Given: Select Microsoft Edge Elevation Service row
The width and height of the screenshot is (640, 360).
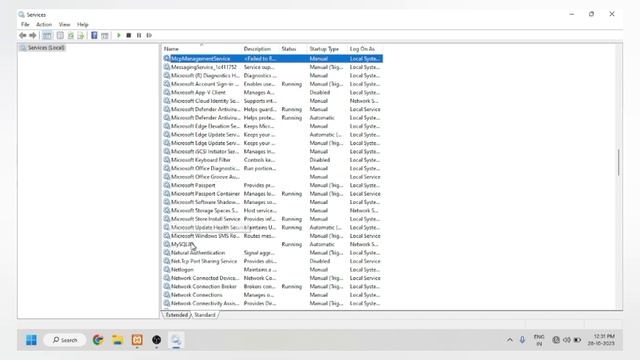Looking at the screenshot, I should coord(272,126).
